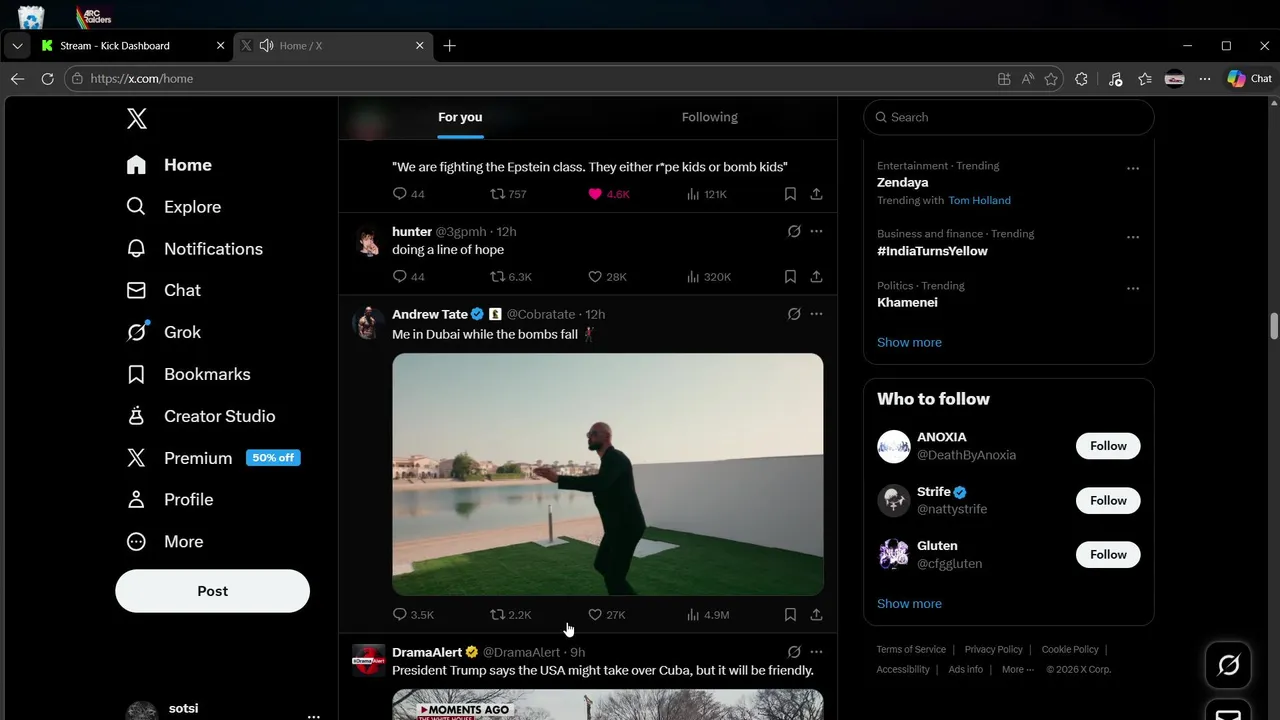Open more options for Zendaya trend
Screen dimensions: 1280x720
click(x=1133, y=169)
